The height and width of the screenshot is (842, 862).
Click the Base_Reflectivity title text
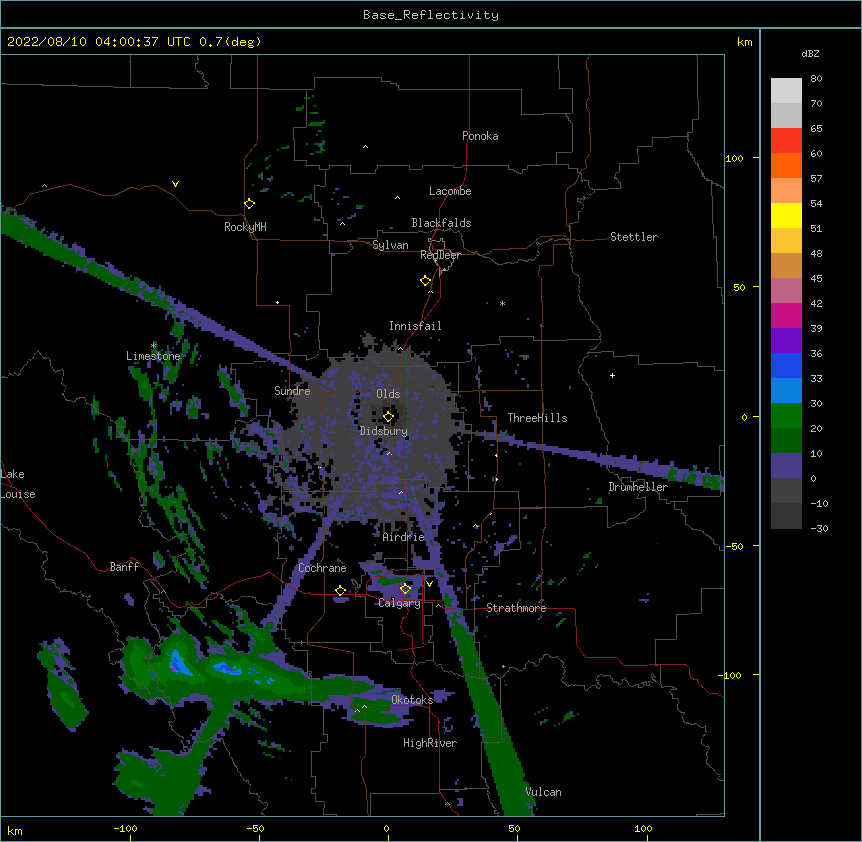pos(431,15)
